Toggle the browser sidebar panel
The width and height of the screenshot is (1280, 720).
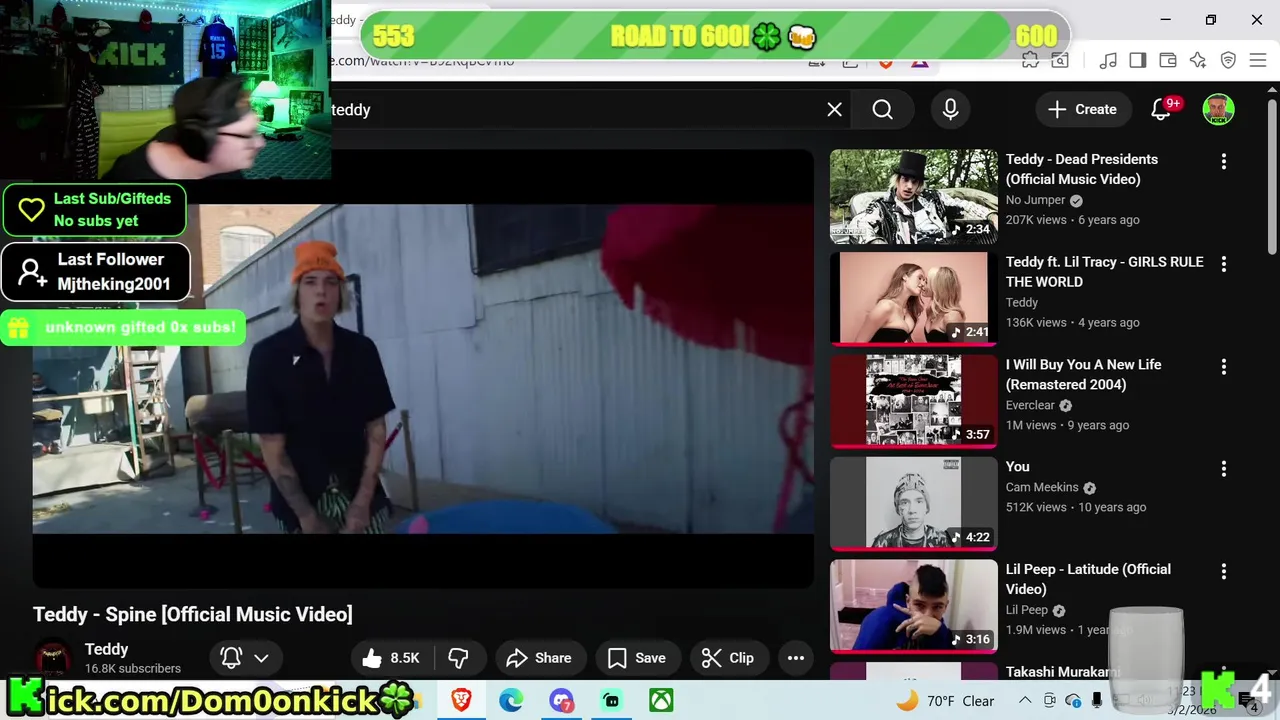[1137, 61]
